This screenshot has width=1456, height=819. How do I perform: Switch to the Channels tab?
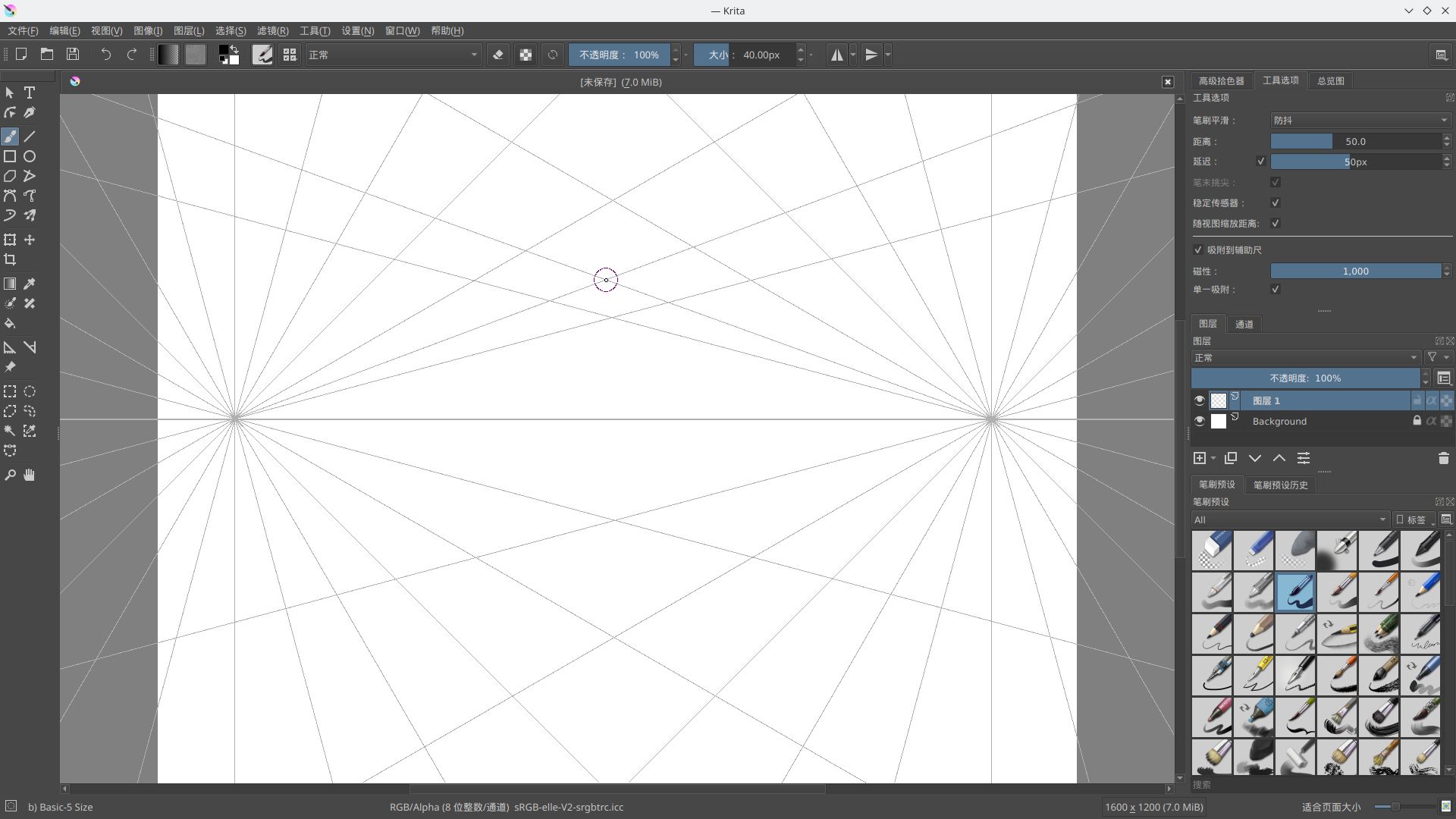click(1244, 325)
